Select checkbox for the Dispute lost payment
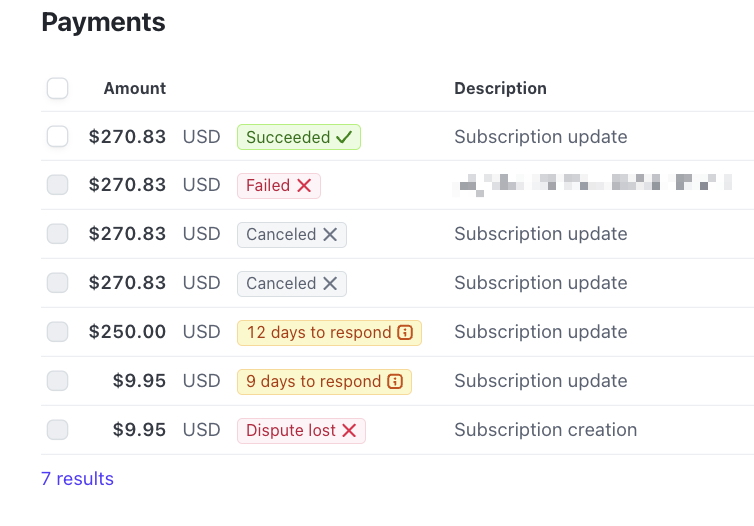 [x=57, y=430]
